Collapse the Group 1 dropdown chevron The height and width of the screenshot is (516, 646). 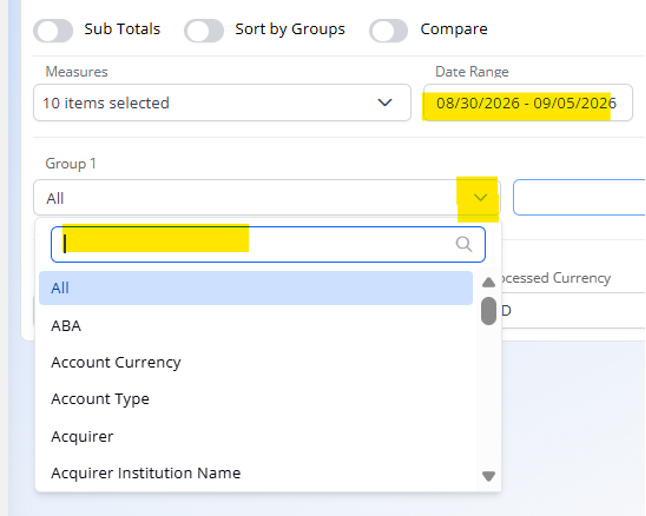[480, 198]
